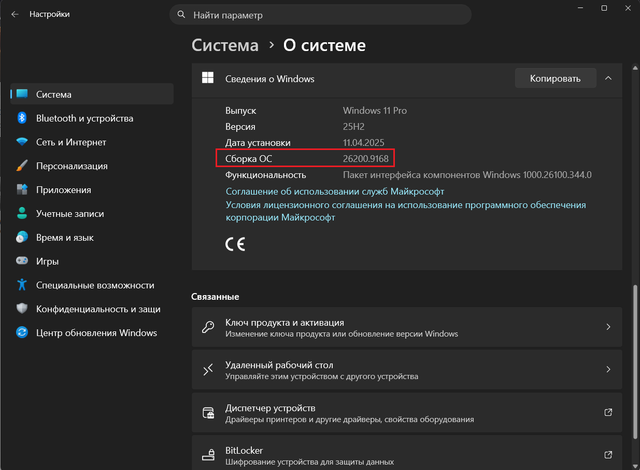
Task: Select the Время и язык globe icon
Action: point(22,237)
